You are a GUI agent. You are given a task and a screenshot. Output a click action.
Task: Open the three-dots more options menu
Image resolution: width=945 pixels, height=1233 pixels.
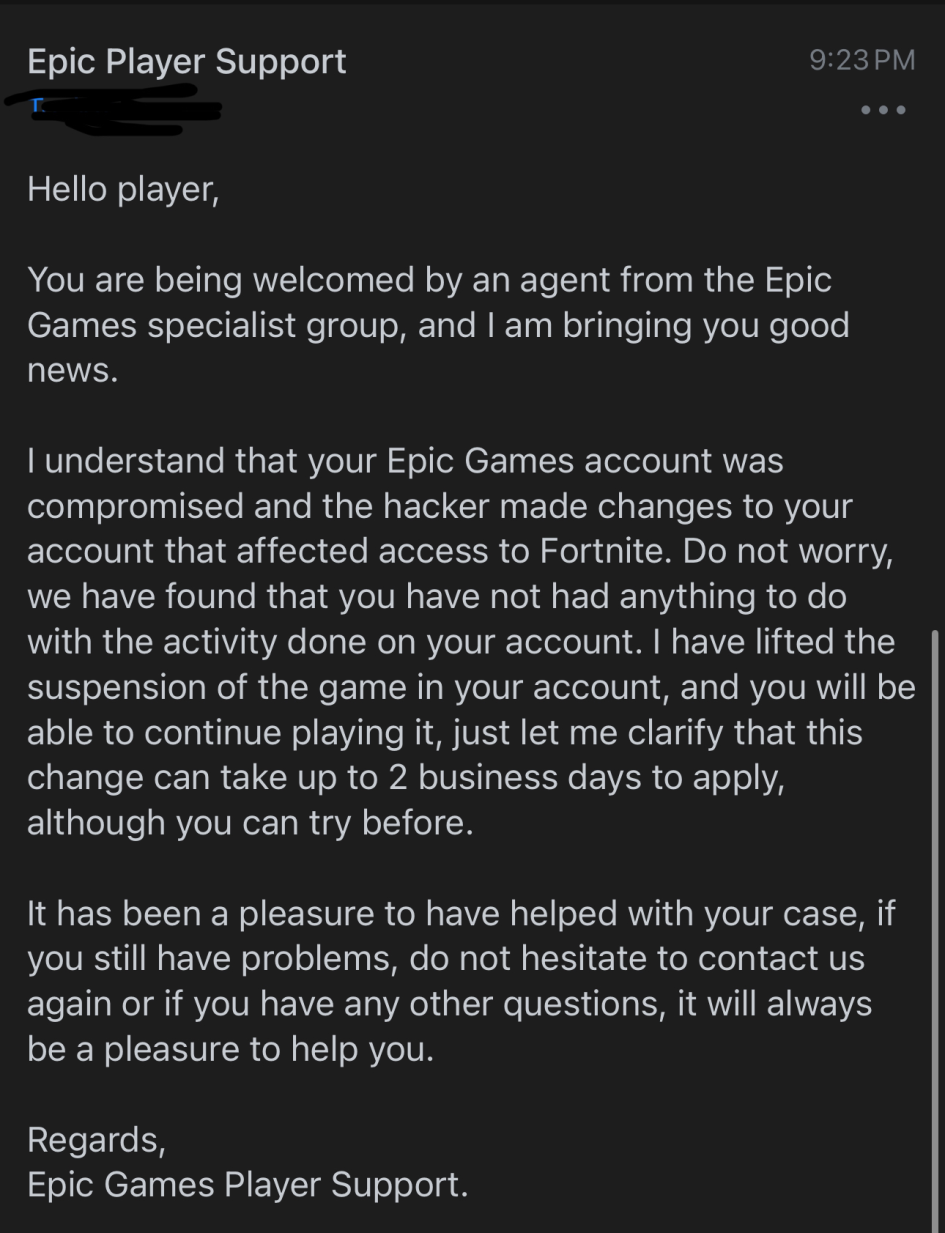[x=883, y=110]
